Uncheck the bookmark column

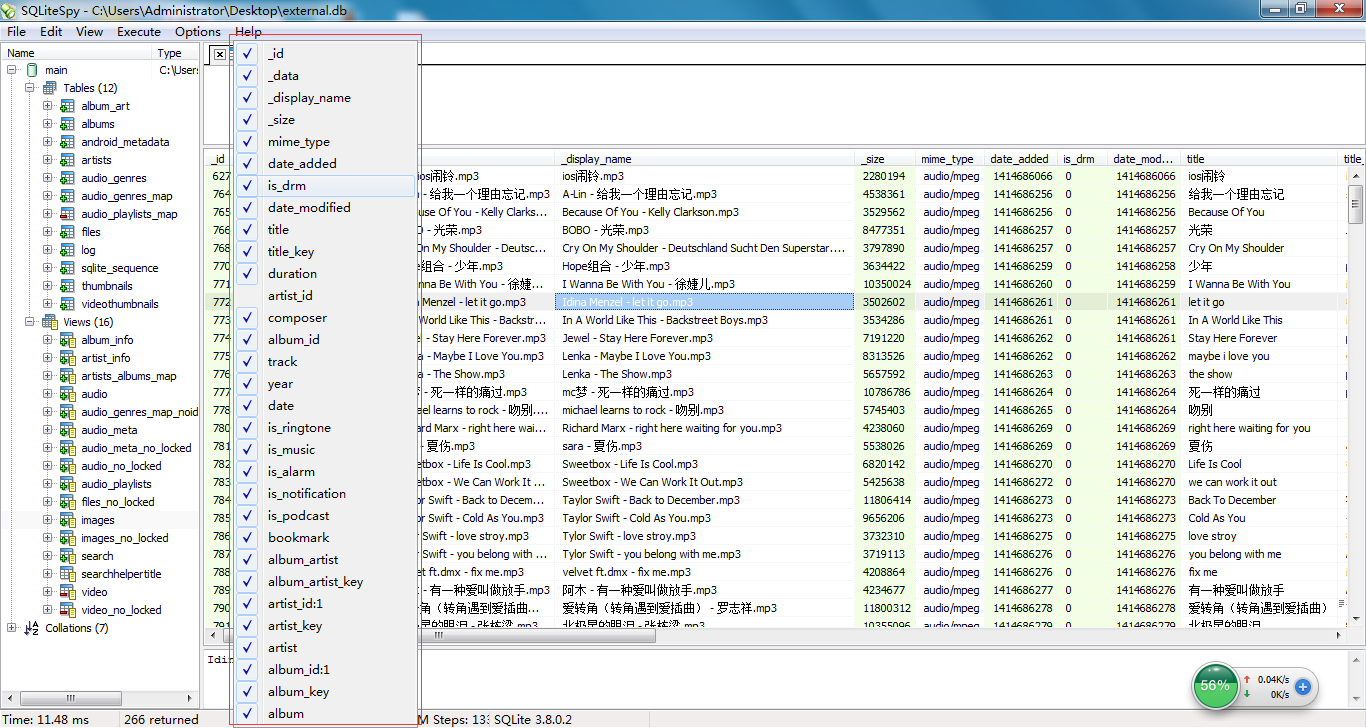[x=247, y=538]
